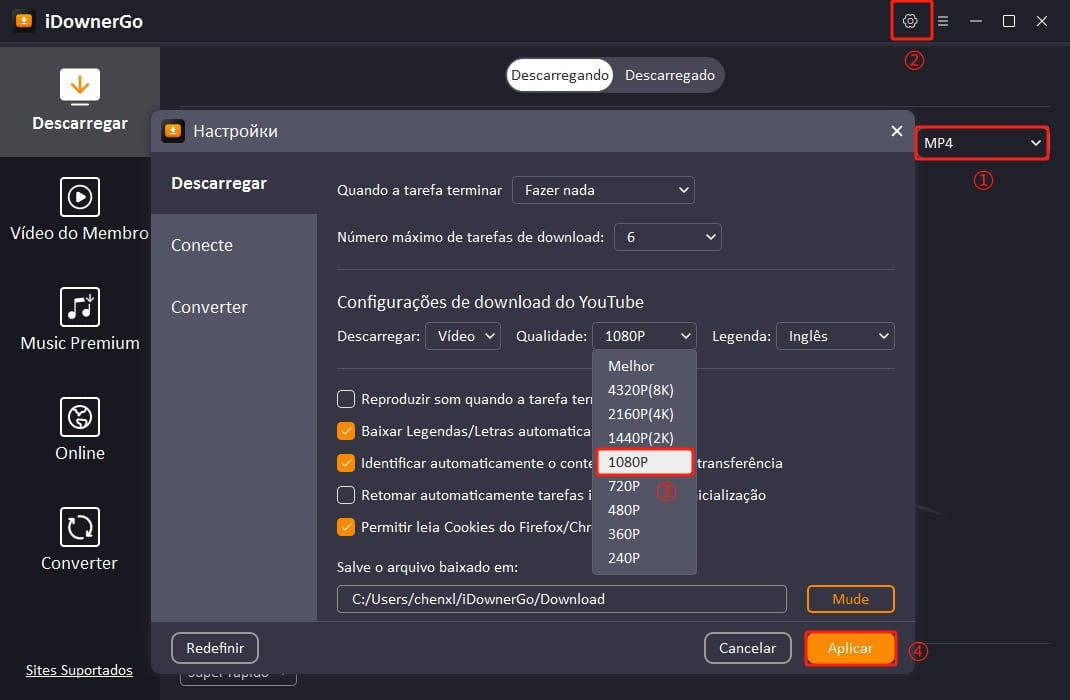The image size is (1070, 700).
Task: Click the Redefinir button
Action: (215, 648)
